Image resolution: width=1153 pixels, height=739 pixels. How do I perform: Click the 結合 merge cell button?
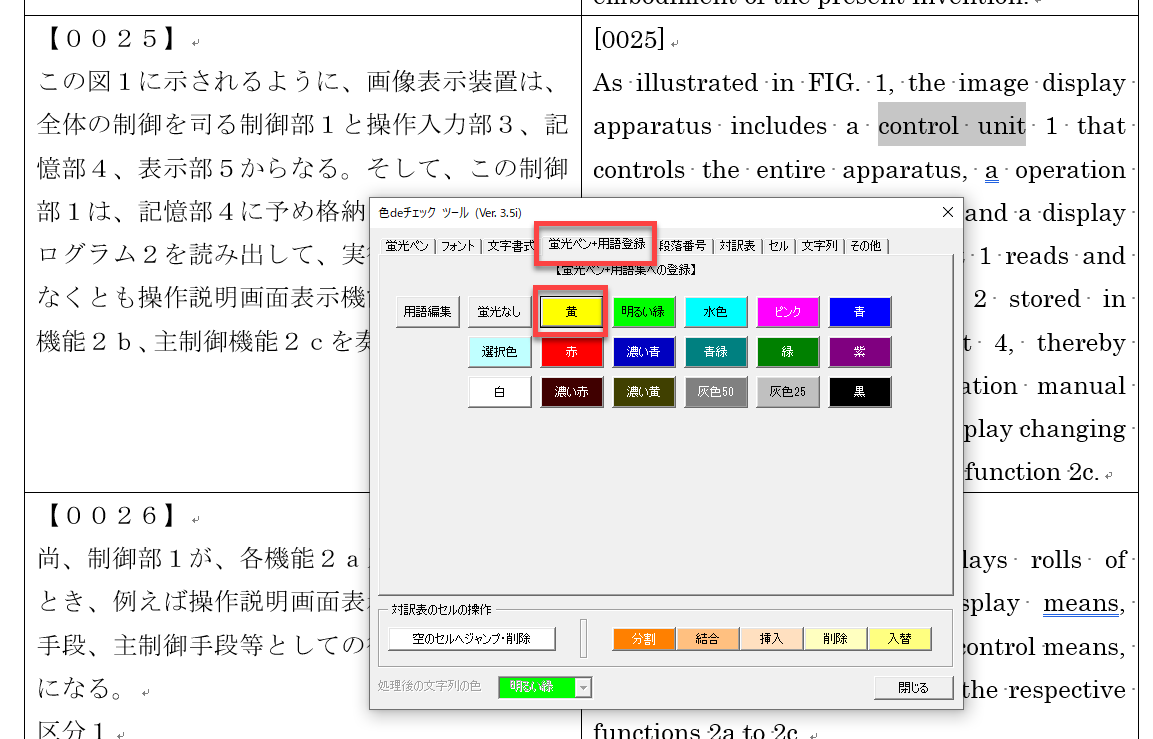[x=707, y=638]
